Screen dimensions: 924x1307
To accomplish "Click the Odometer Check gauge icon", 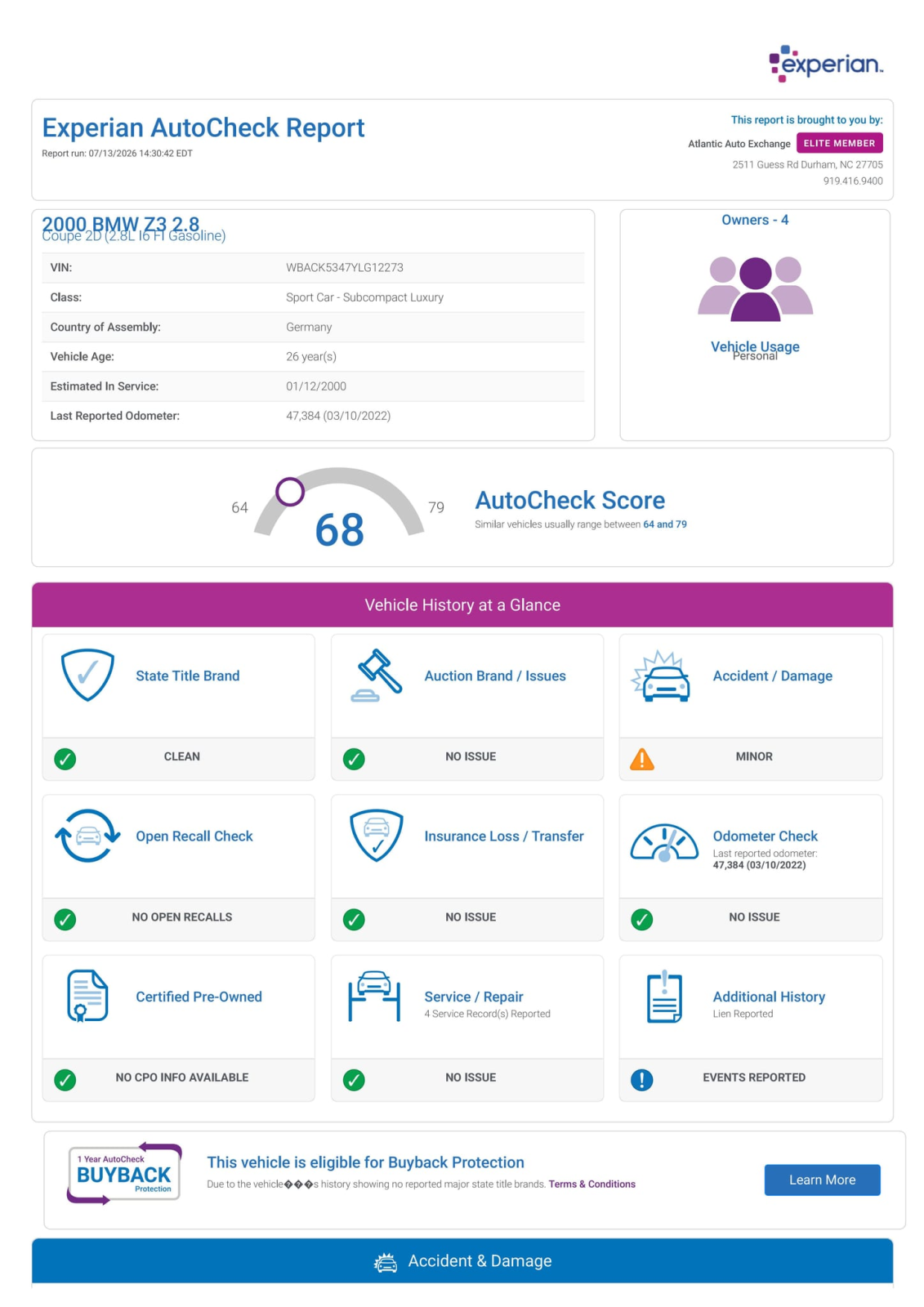I will point(664,843).
